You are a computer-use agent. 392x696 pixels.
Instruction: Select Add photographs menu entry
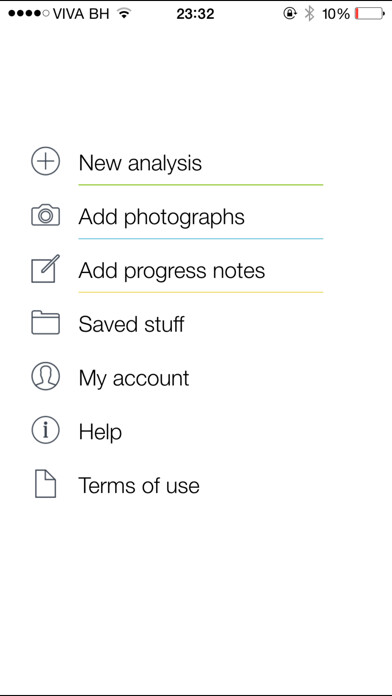[162, 217]
